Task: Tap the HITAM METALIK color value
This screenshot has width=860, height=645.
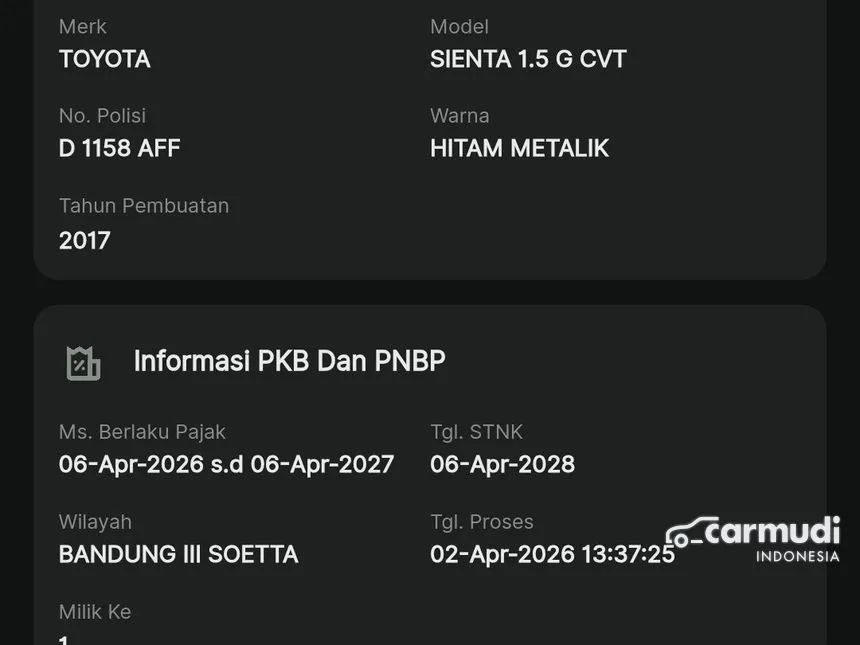Action: [519, 148]
